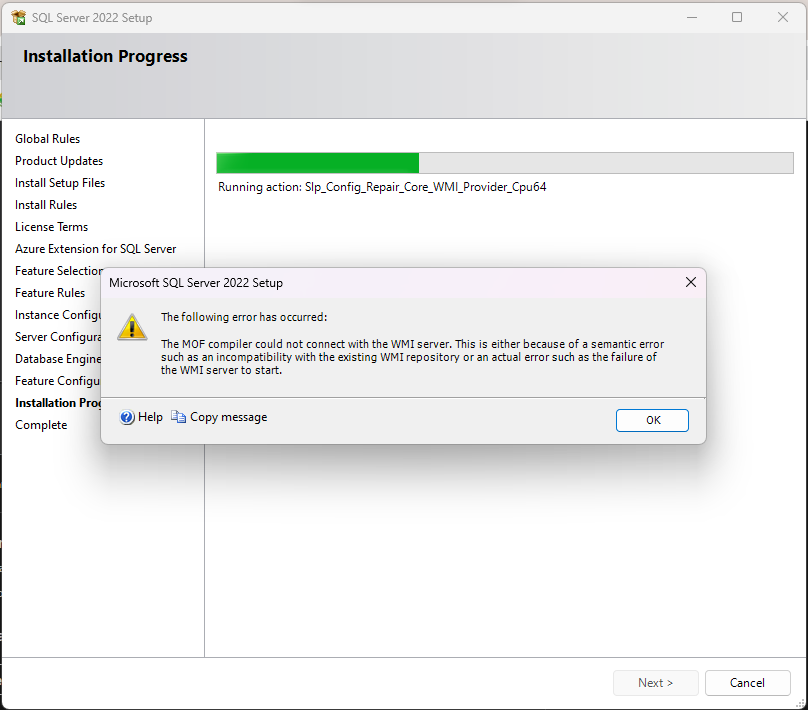Select Feature Selection step
The image size is (808, 710).
pos(59,271)
